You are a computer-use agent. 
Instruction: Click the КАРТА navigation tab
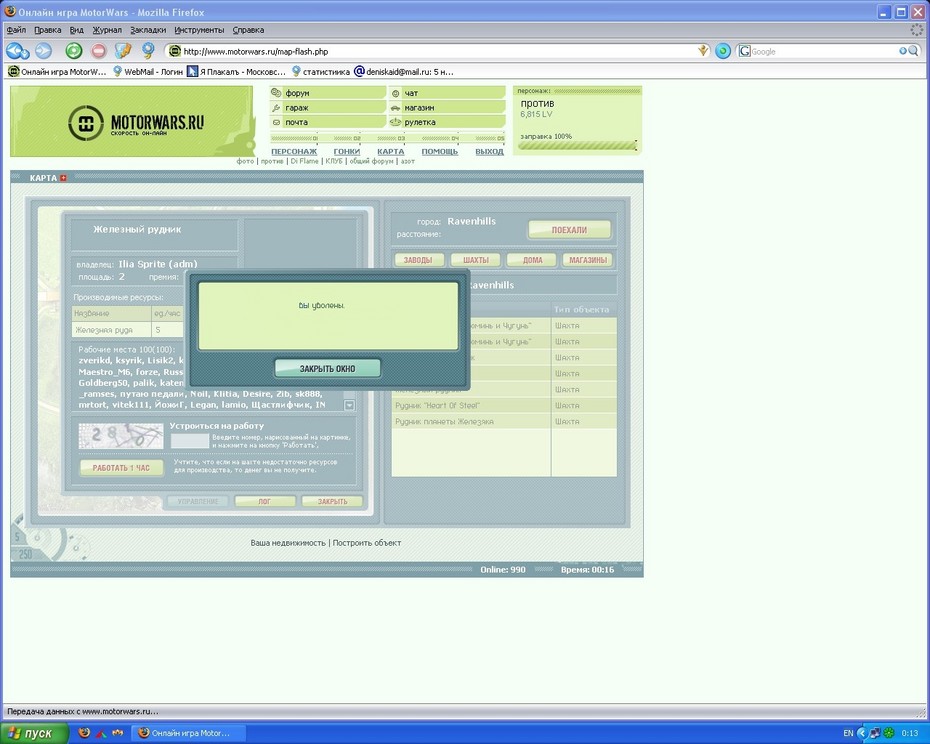[x=391, y=151]
